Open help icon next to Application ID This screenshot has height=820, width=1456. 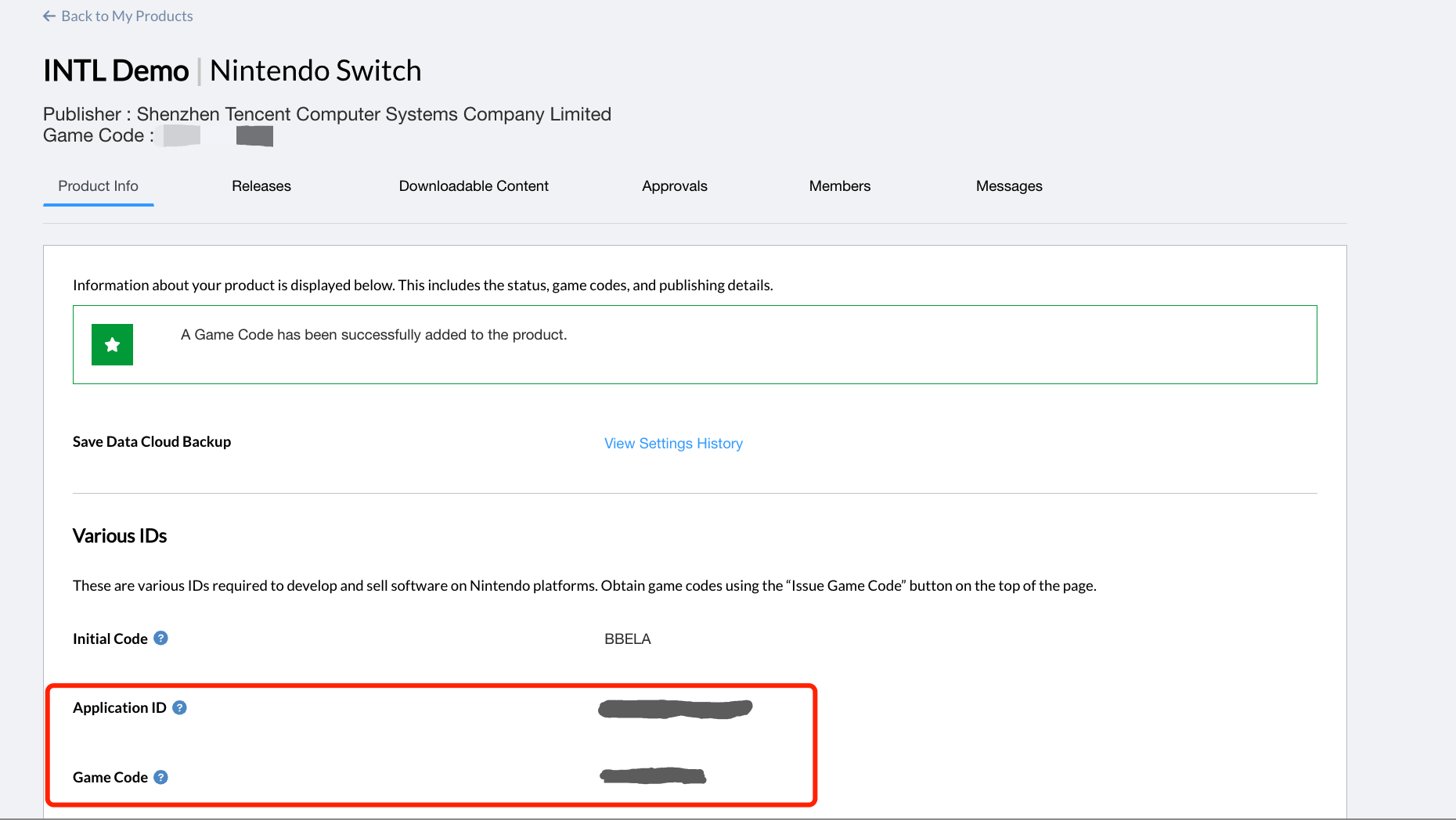[179, 708]
